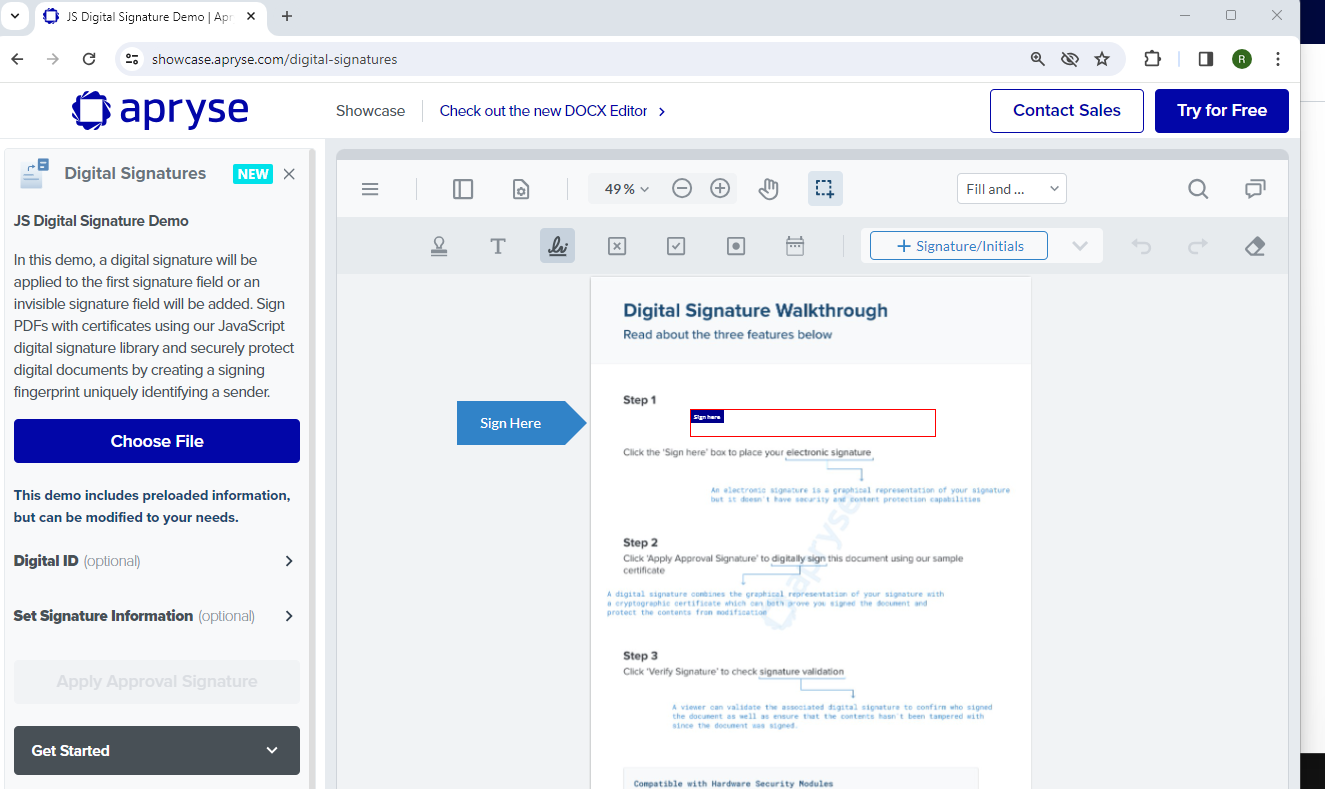Click the Step 3 label in document

click(x=640, y=656)
